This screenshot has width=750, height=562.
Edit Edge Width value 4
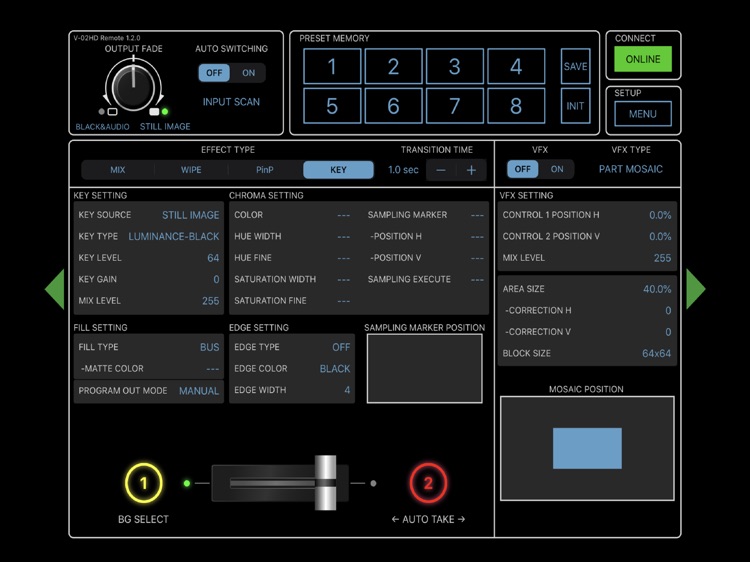click(x=347, y=390)
